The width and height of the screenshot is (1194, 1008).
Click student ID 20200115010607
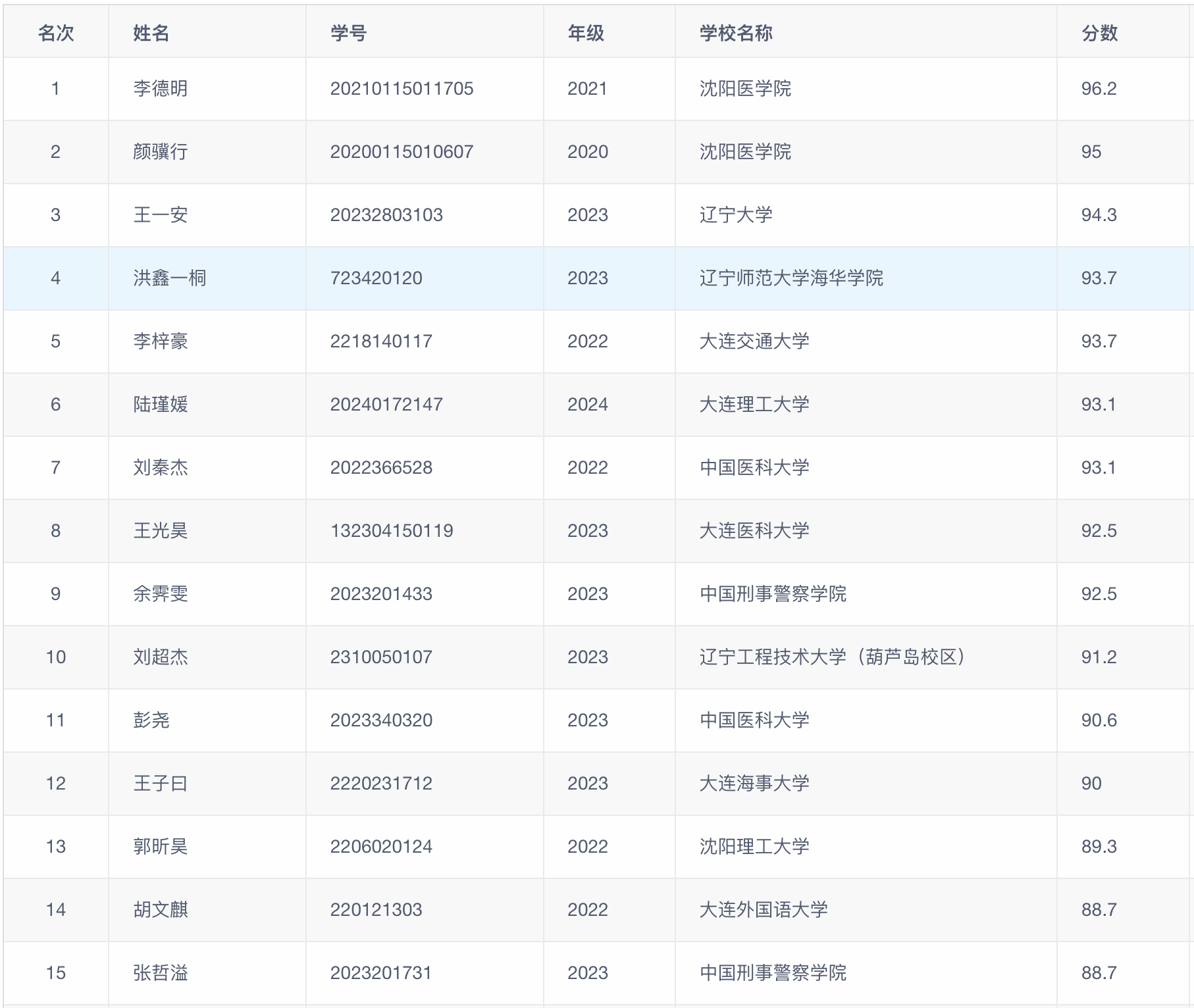(x=402, y=152)
